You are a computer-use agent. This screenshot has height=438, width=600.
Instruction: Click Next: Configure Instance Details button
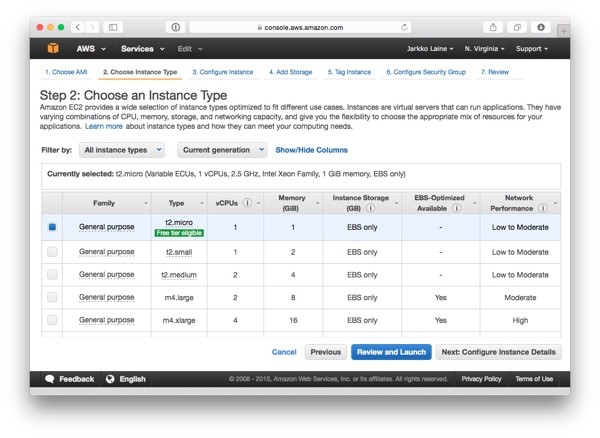click(x=498, y=352)
